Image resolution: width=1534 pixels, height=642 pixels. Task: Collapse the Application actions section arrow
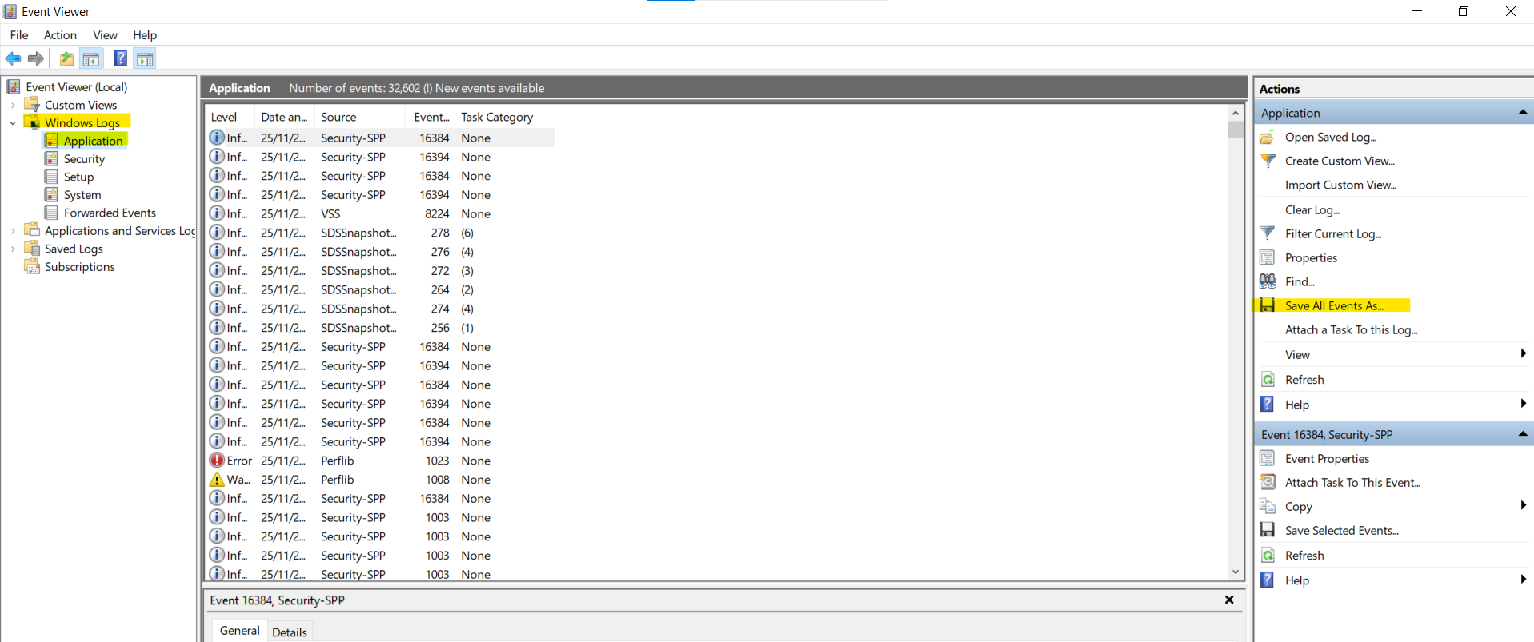[1523, 113]
